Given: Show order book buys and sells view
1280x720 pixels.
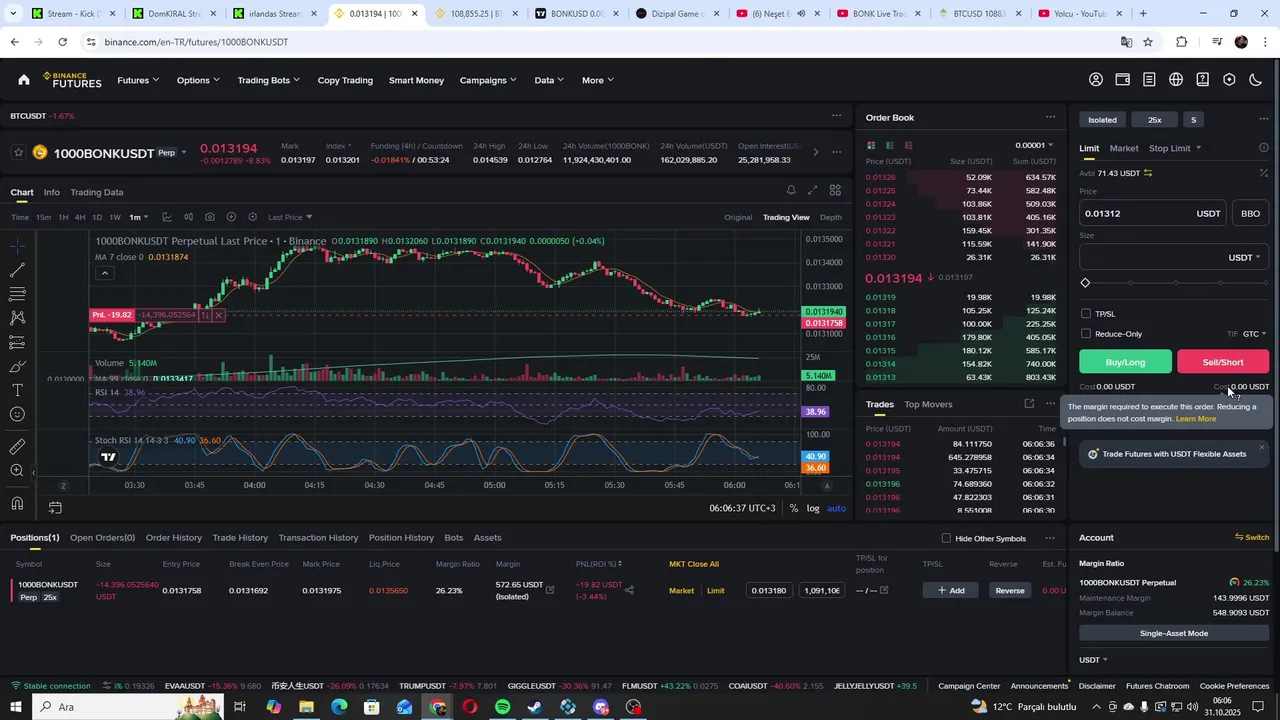Looking at the screenshot, I should pyautogui.click(x=870, y=145).
